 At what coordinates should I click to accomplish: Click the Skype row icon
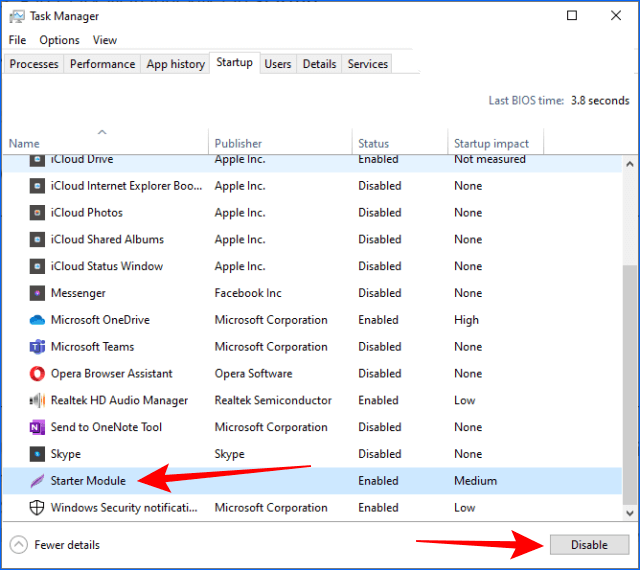(x=37, y=454)
